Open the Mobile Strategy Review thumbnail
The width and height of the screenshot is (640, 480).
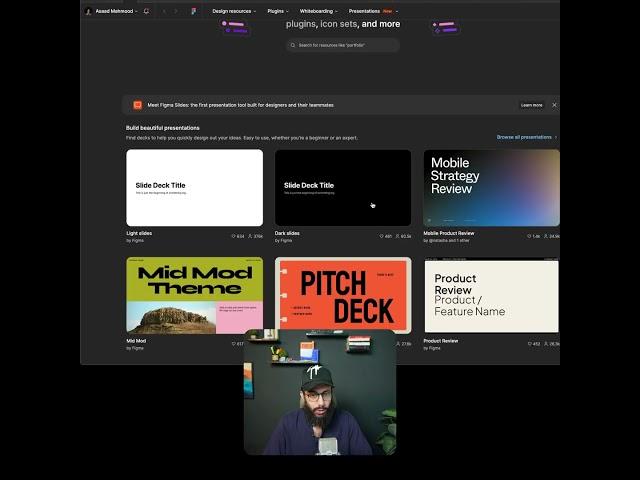[491, 188]
